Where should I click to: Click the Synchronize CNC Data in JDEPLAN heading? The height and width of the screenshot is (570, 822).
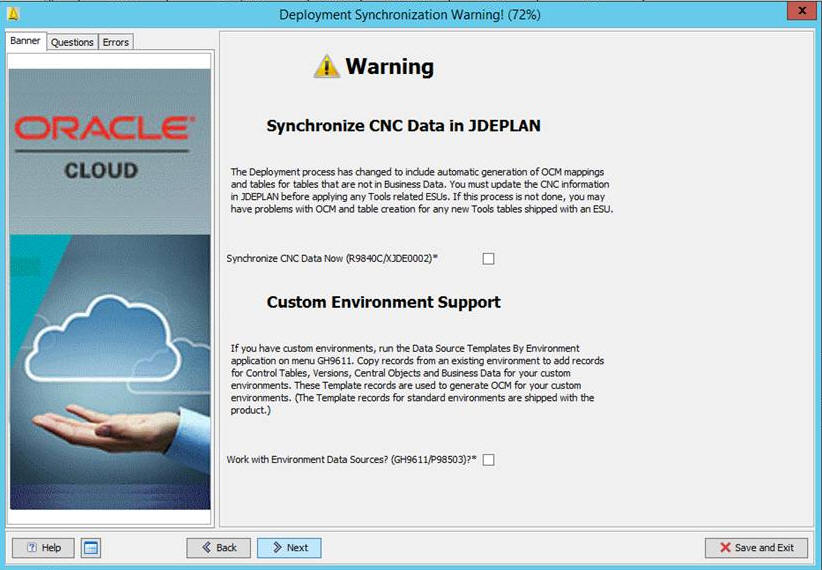403,126
